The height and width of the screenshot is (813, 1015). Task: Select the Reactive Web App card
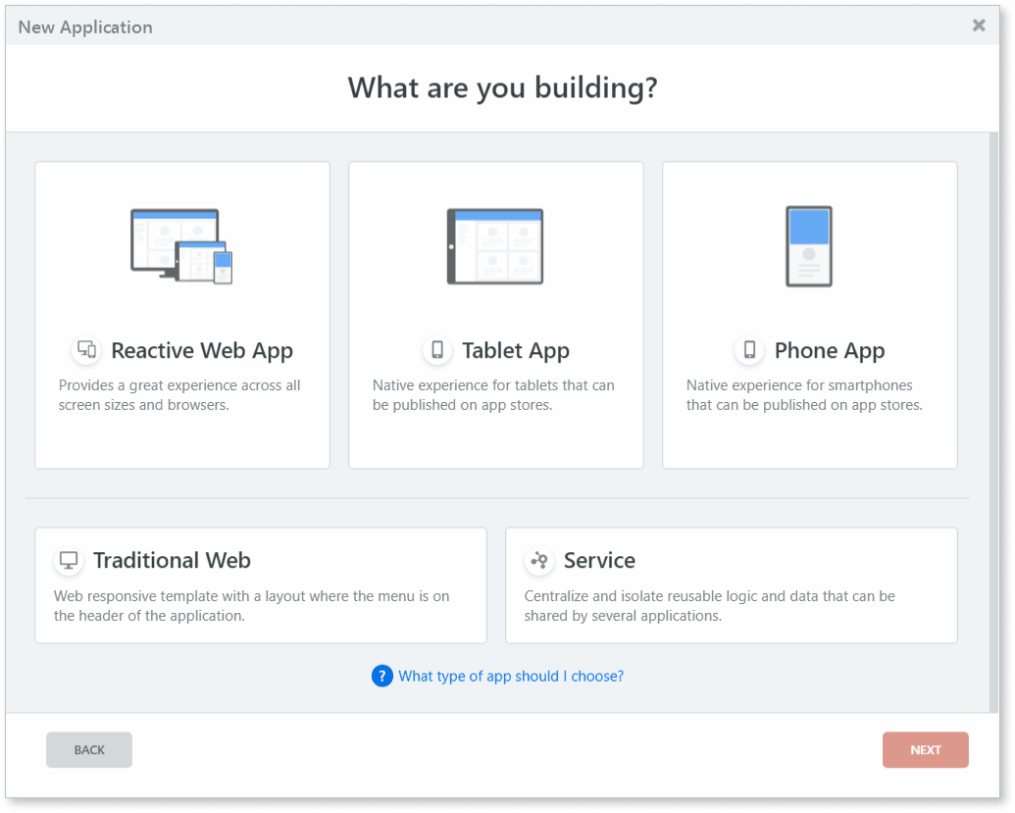click(x=182, y=315)
